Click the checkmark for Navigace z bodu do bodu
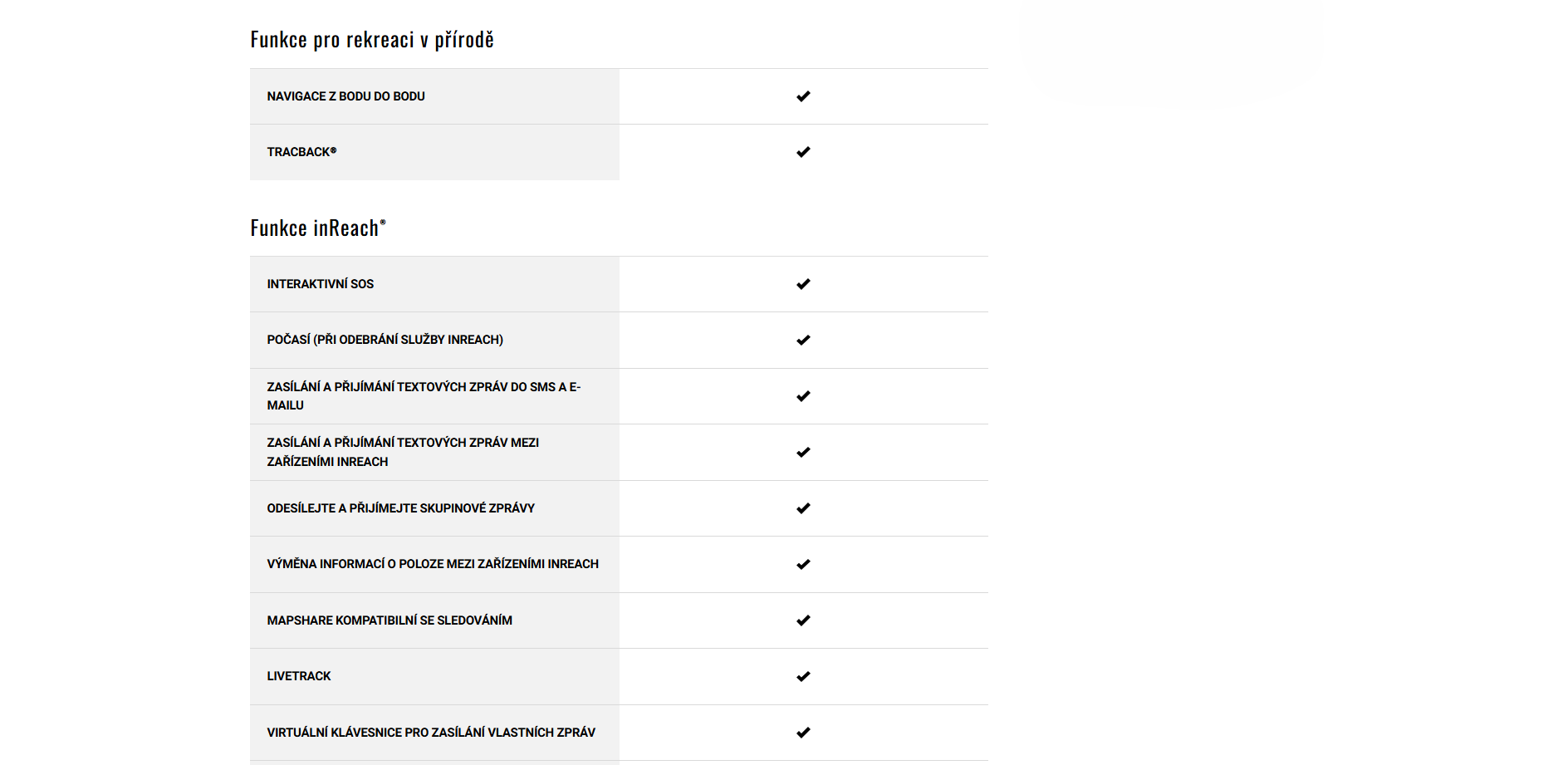The width and height of the screenshot is (1568, 765). tap(803, 96)
